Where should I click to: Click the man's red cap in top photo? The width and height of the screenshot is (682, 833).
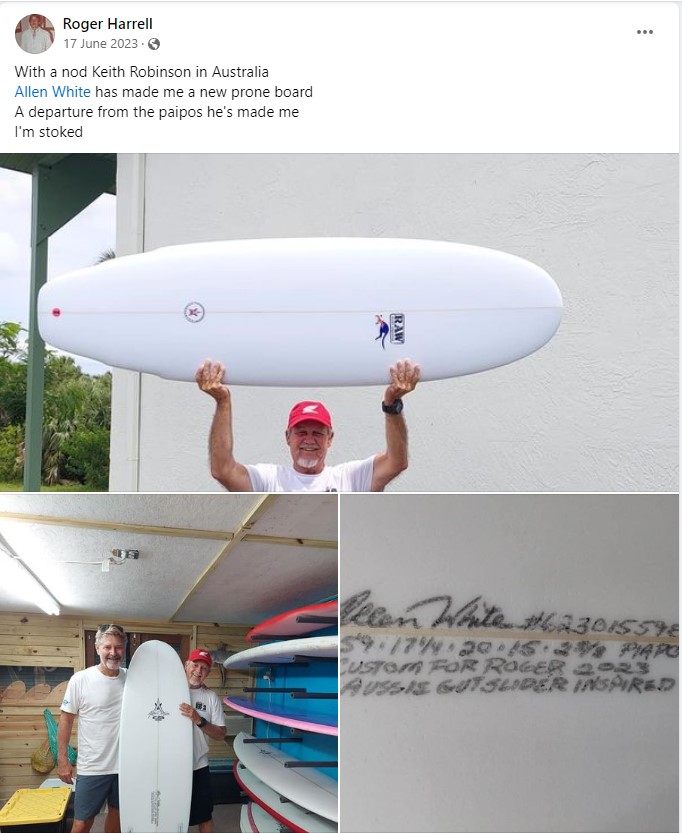309,414
